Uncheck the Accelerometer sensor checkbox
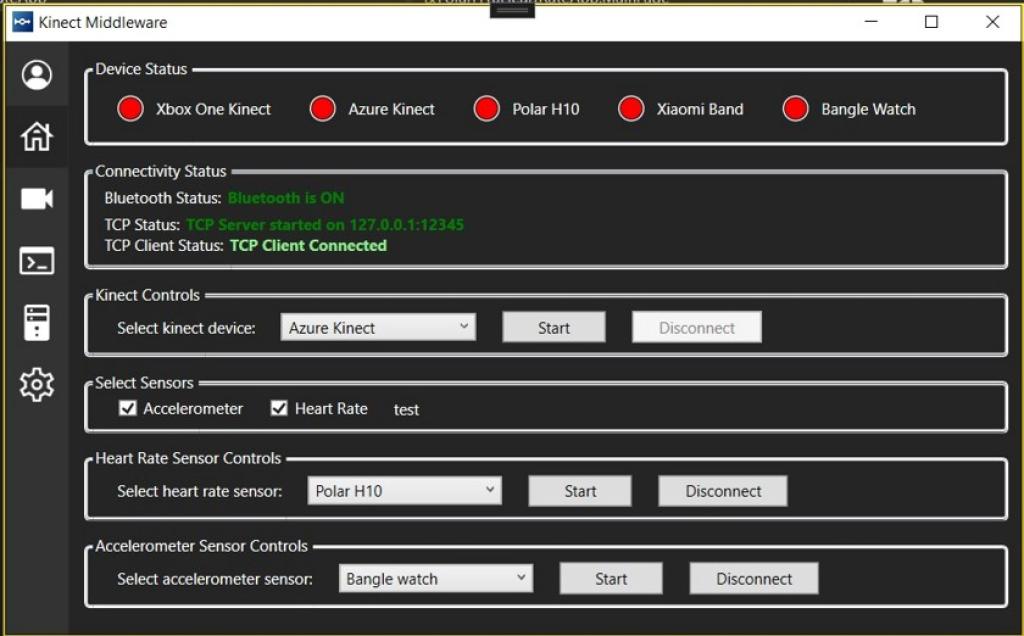The height and width of the screenshot is (636, 1024). pyautogui.click(x=127, y=407)
